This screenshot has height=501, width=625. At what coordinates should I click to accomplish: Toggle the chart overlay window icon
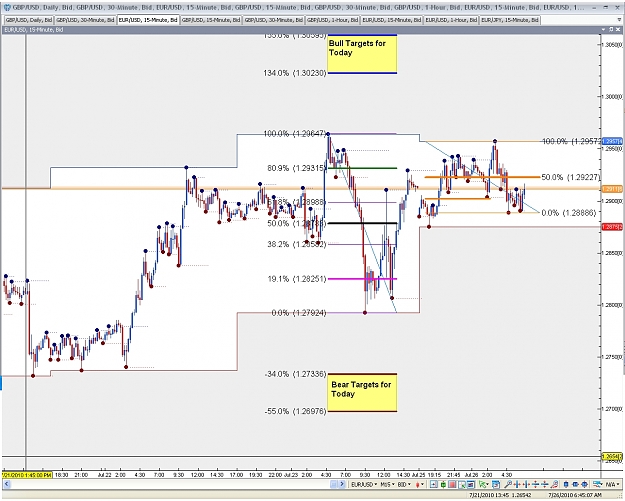click(471, 485)
